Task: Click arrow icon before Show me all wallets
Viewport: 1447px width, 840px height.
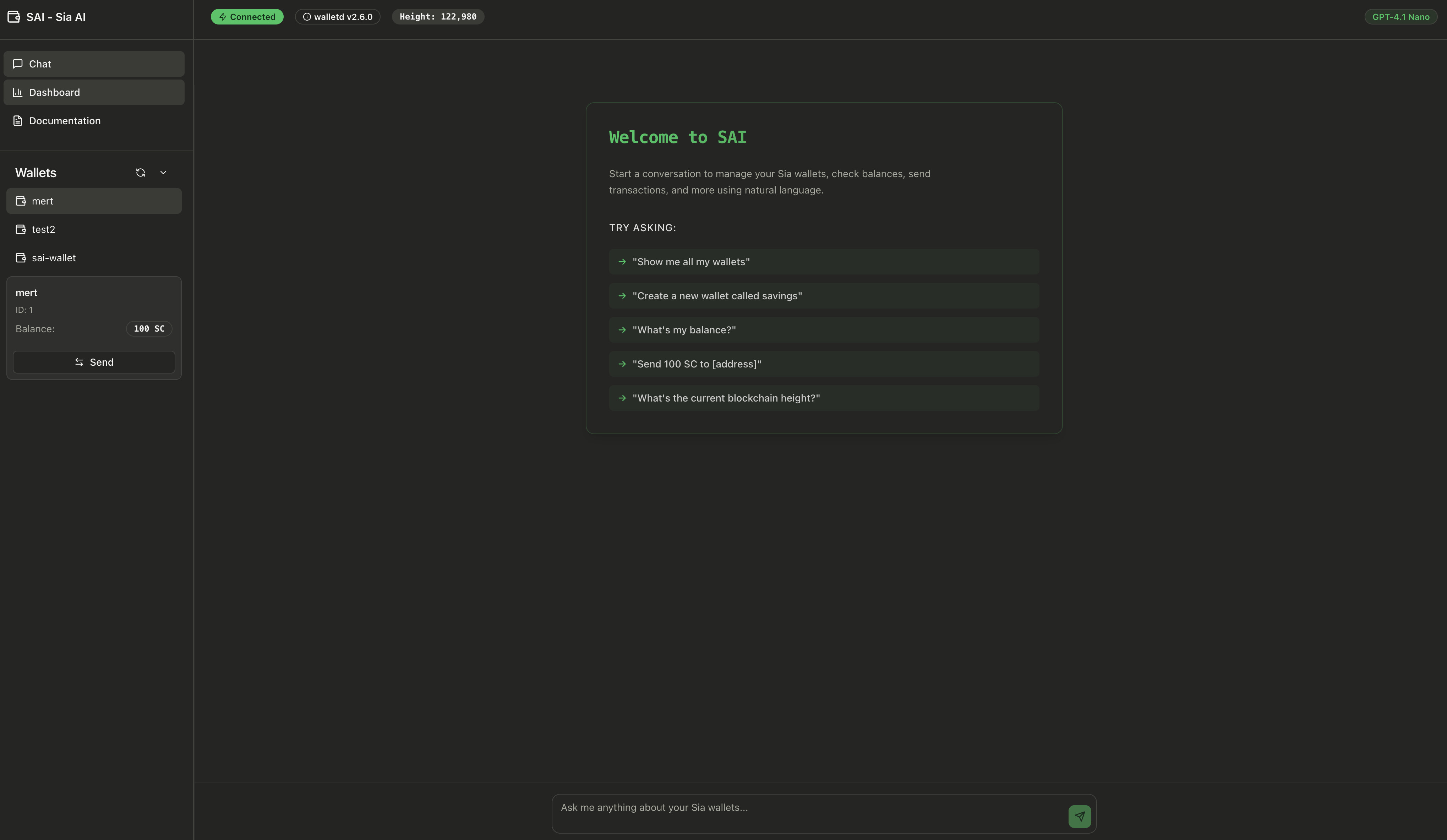Action: pos(622,262)
